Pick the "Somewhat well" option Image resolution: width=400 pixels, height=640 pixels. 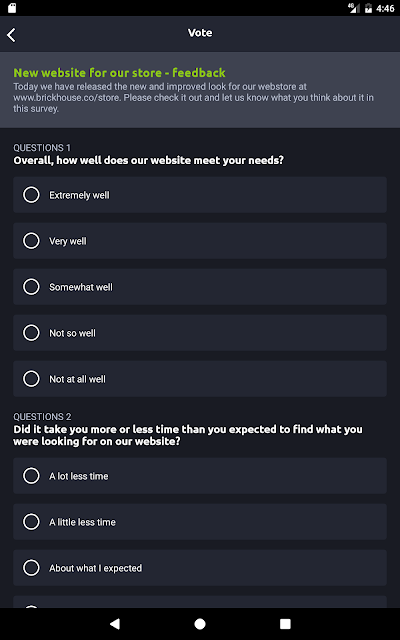[200, 287]
